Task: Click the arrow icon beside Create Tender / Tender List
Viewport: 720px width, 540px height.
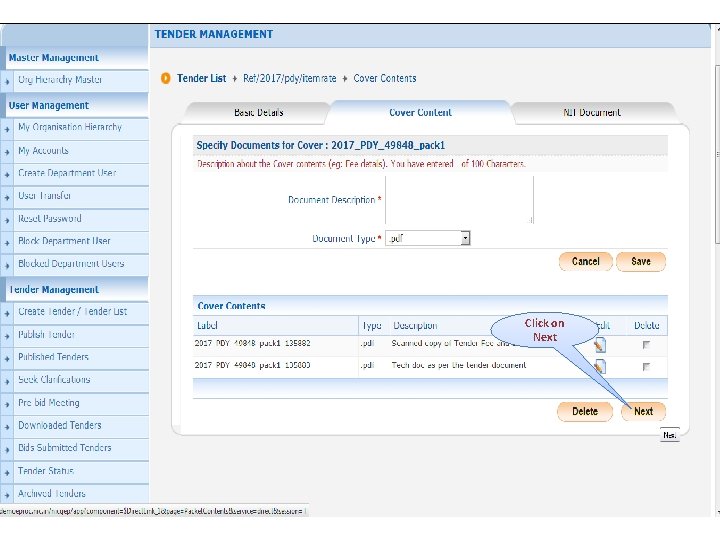Action: [7, 314]
